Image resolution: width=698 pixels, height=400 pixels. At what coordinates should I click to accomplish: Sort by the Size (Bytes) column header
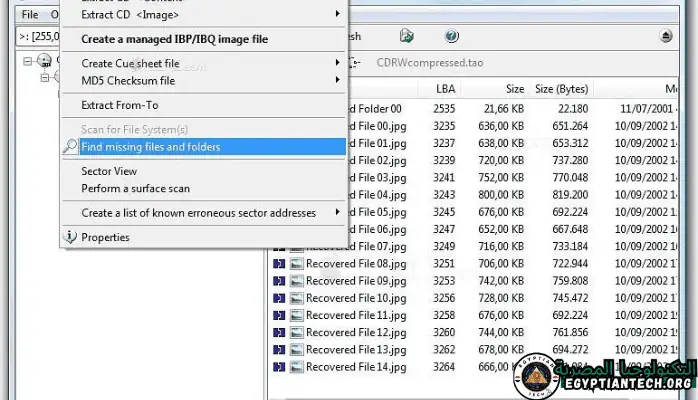point(561,88)
